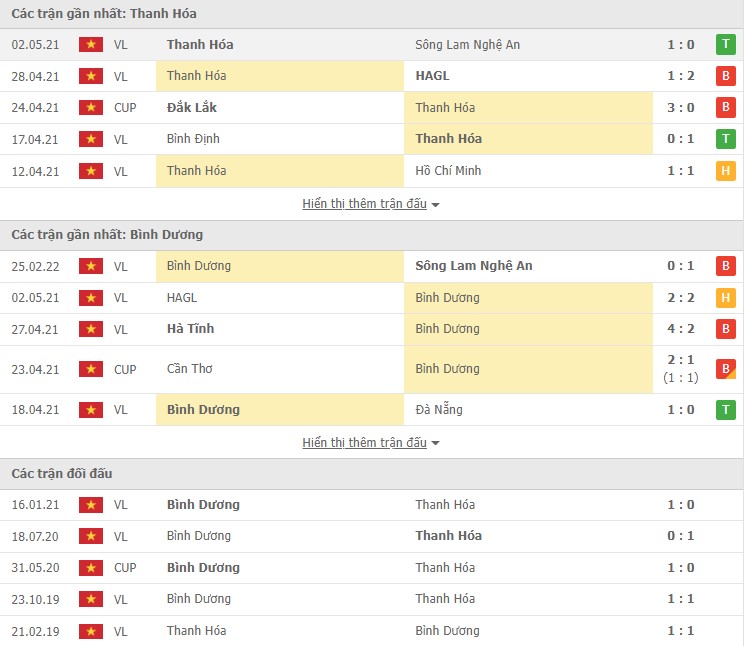Click the Vietnam flag on the 16.01.21 head-to-head row
Screen dimensions: 744x646
[91, 505]
